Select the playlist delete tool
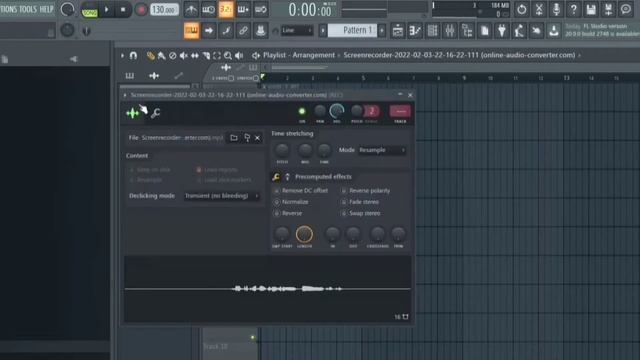Viewport: 640px width, 360px height. [x=173, y=56]
